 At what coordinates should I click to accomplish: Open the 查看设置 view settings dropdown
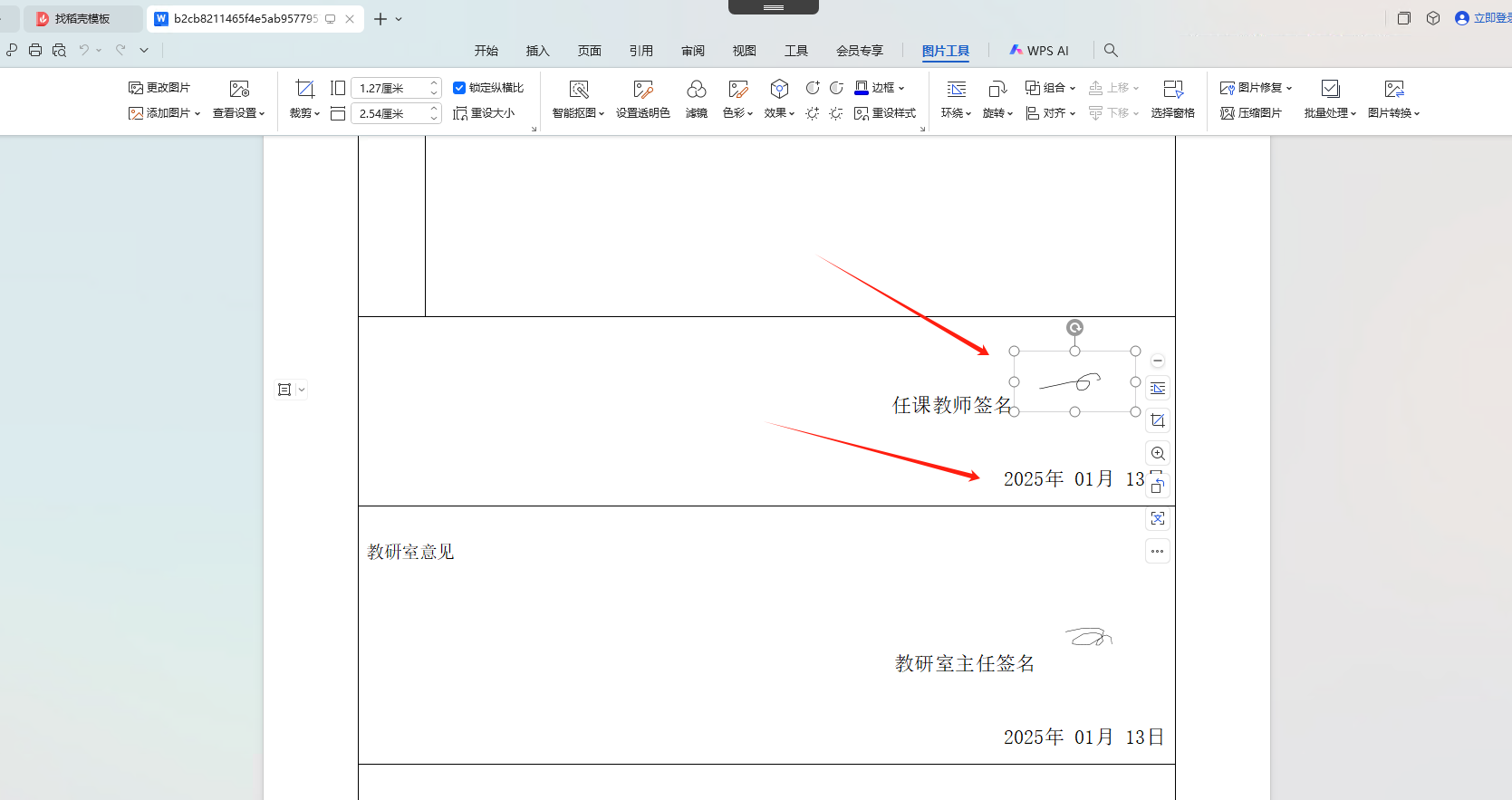pyautogui.click(x=239, y=113)
